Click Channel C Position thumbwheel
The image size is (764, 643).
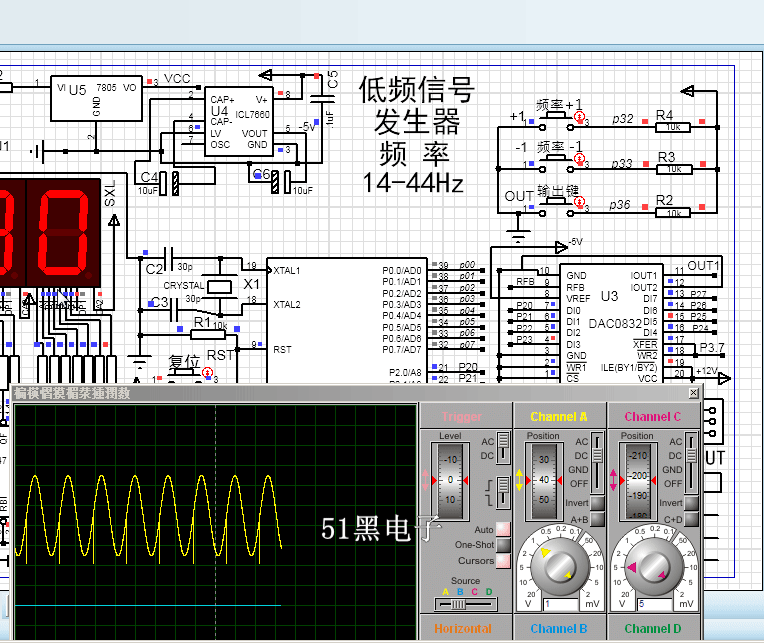[x=639, y=480]
